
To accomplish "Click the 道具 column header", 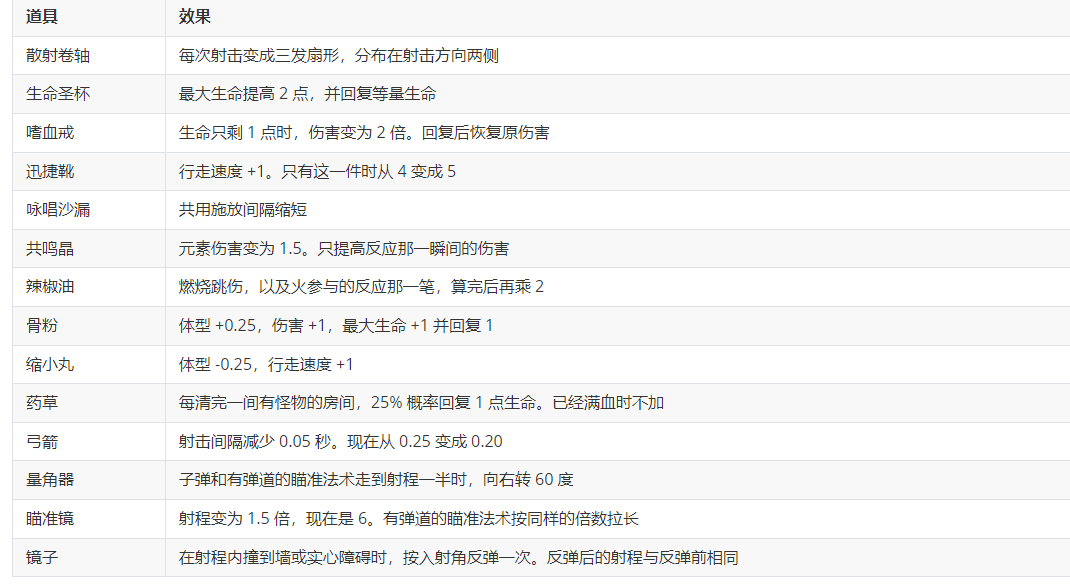I will pos(42,17).
